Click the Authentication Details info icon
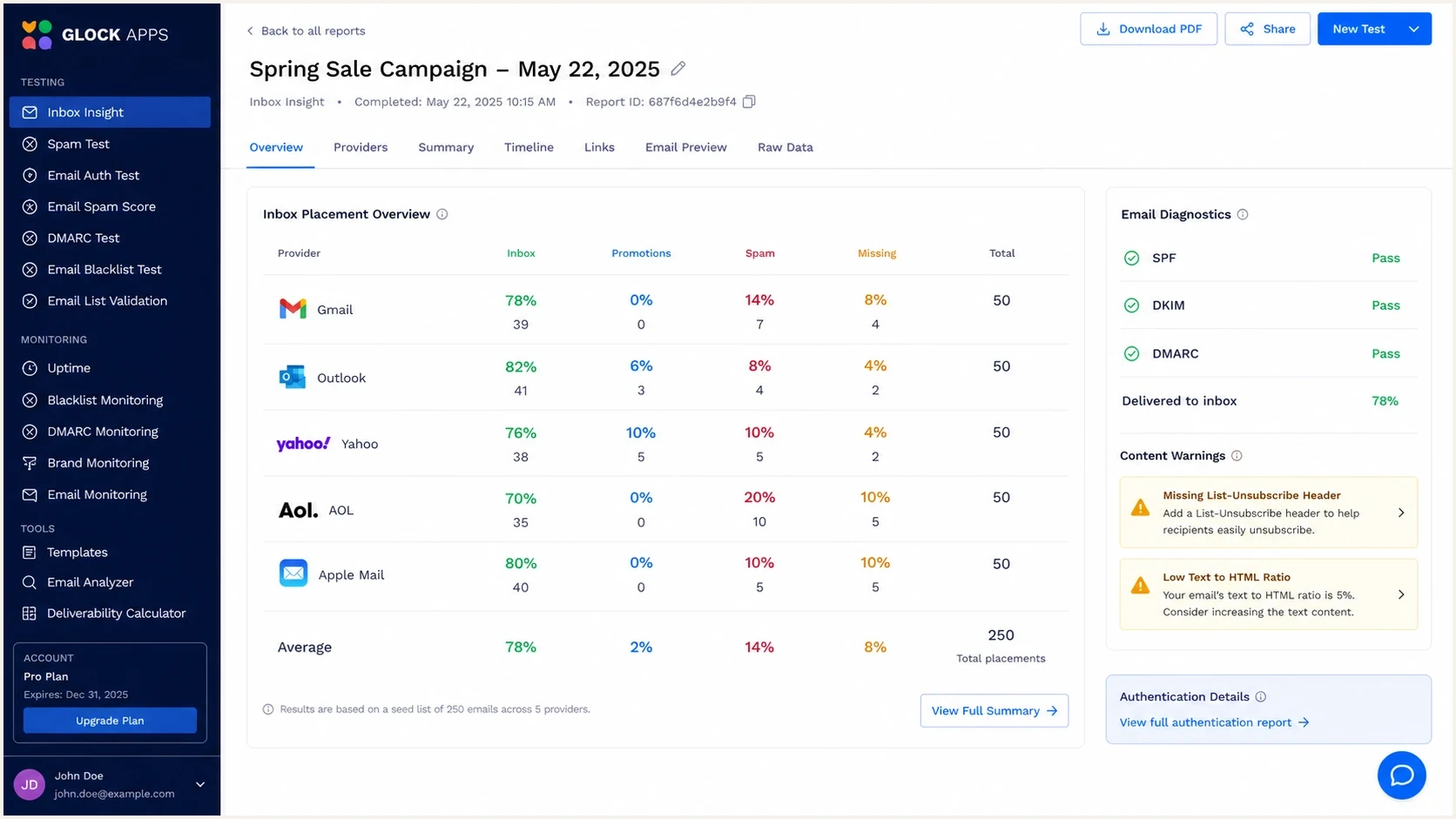The width and height of the screenshot is (1456, 819). click(x=1261, y=697)
